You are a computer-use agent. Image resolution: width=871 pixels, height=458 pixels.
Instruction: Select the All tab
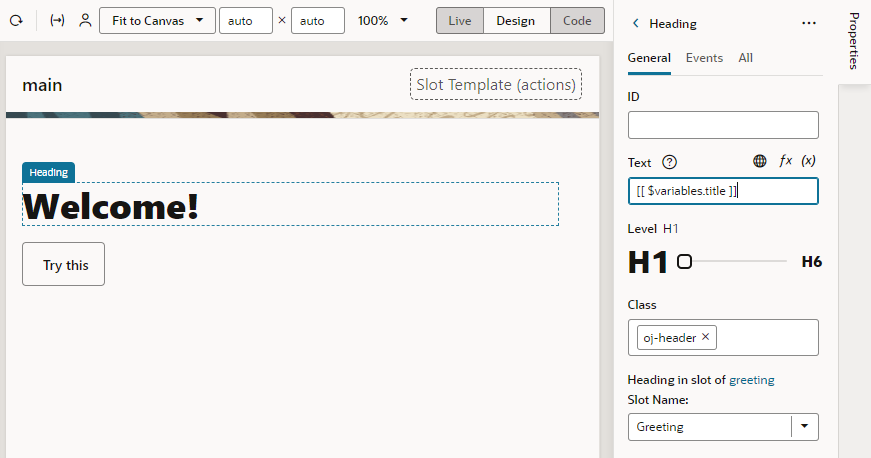click(745, 58)
